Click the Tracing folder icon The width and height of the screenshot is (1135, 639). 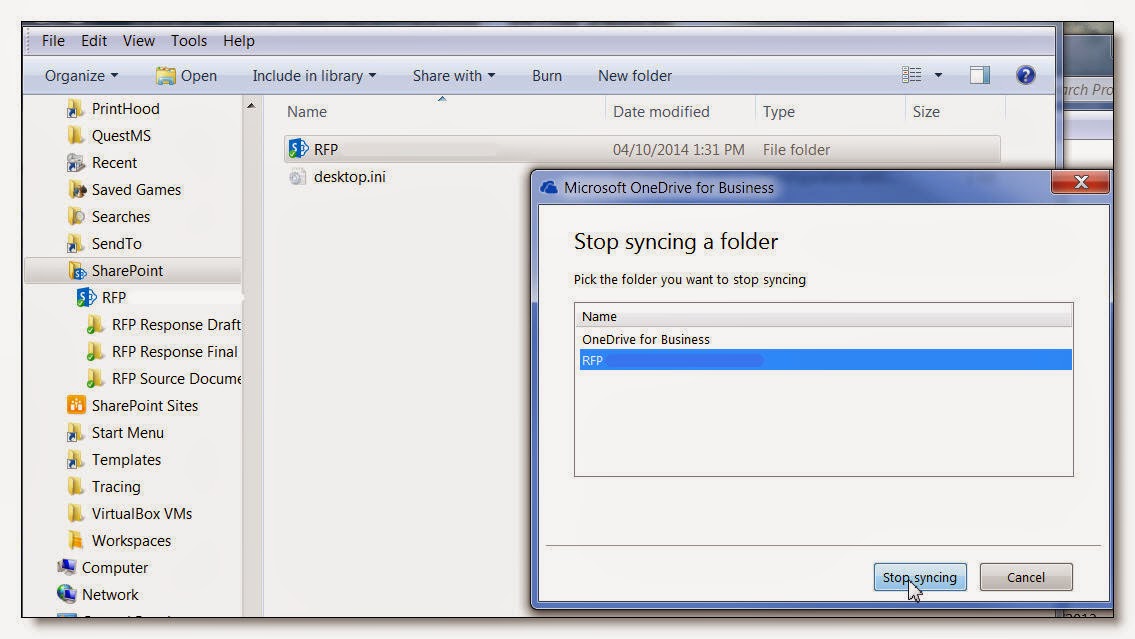(x=75, y=486)
